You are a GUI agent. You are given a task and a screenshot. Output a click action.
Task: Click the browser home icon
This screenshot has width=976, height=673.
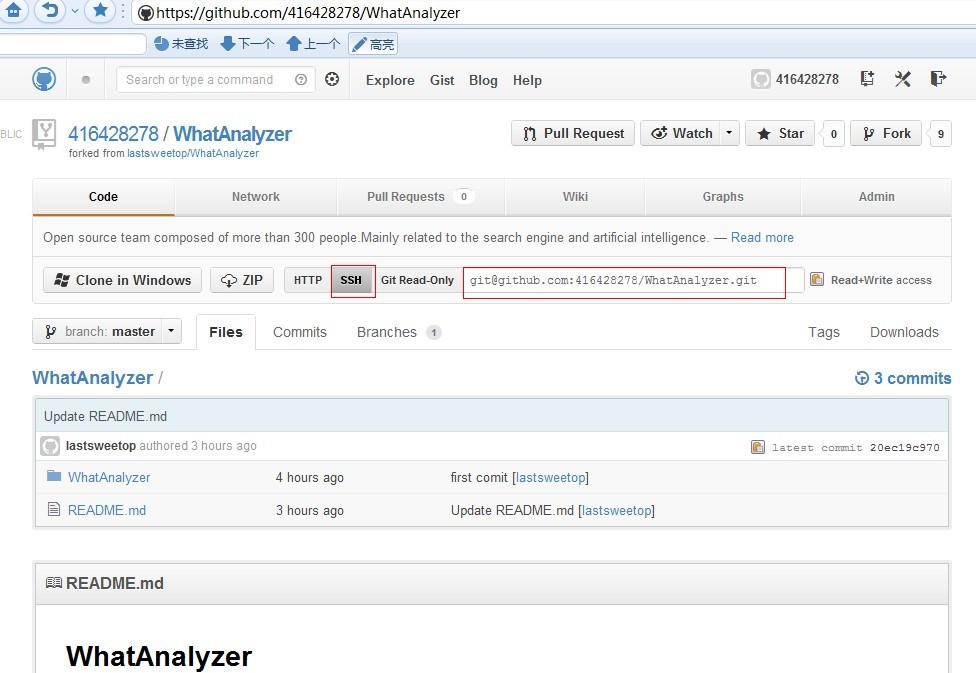point(14,12)
